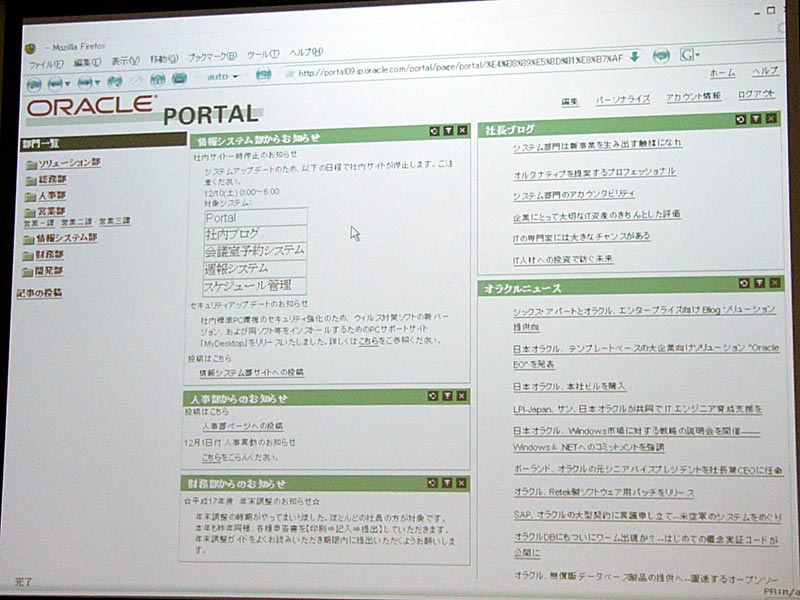Click the 記事の投稿 link in the sidebar
The height and width of the screenshot is (600, 800).
[x=39, y=293]
